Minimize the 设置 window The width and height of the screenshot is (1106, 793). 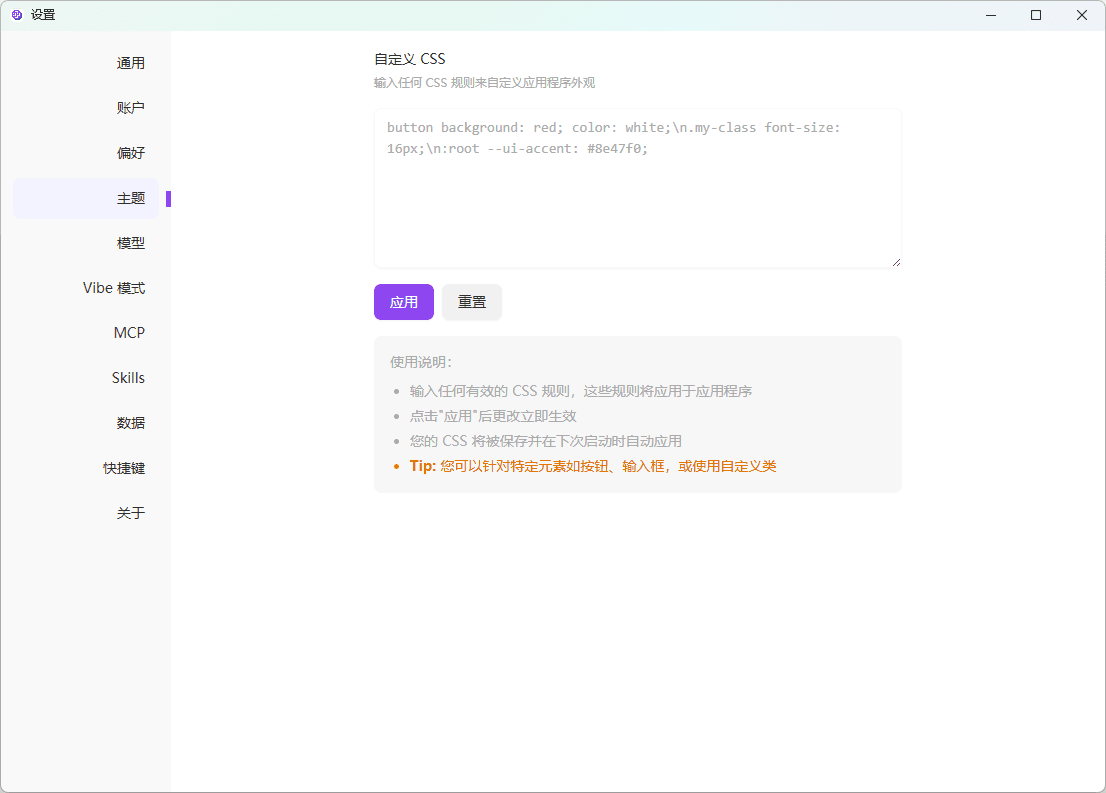click(991, 15)
